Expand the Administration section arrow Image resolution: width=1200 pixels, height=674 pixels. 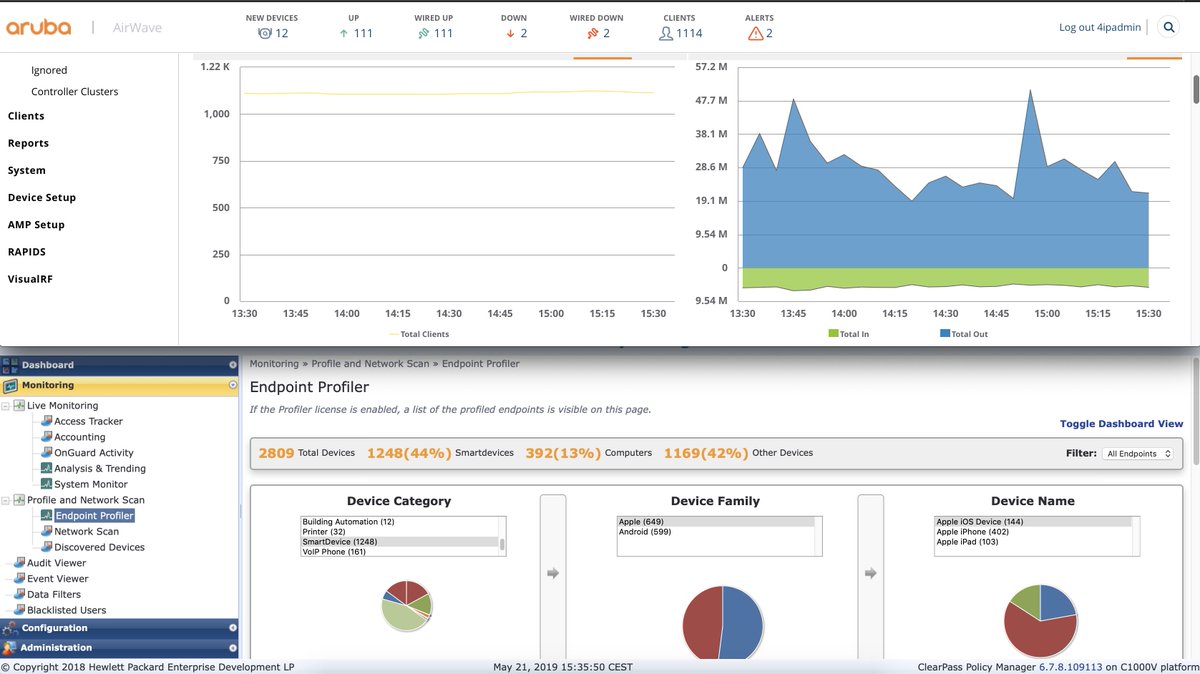(x=232, y=647)
